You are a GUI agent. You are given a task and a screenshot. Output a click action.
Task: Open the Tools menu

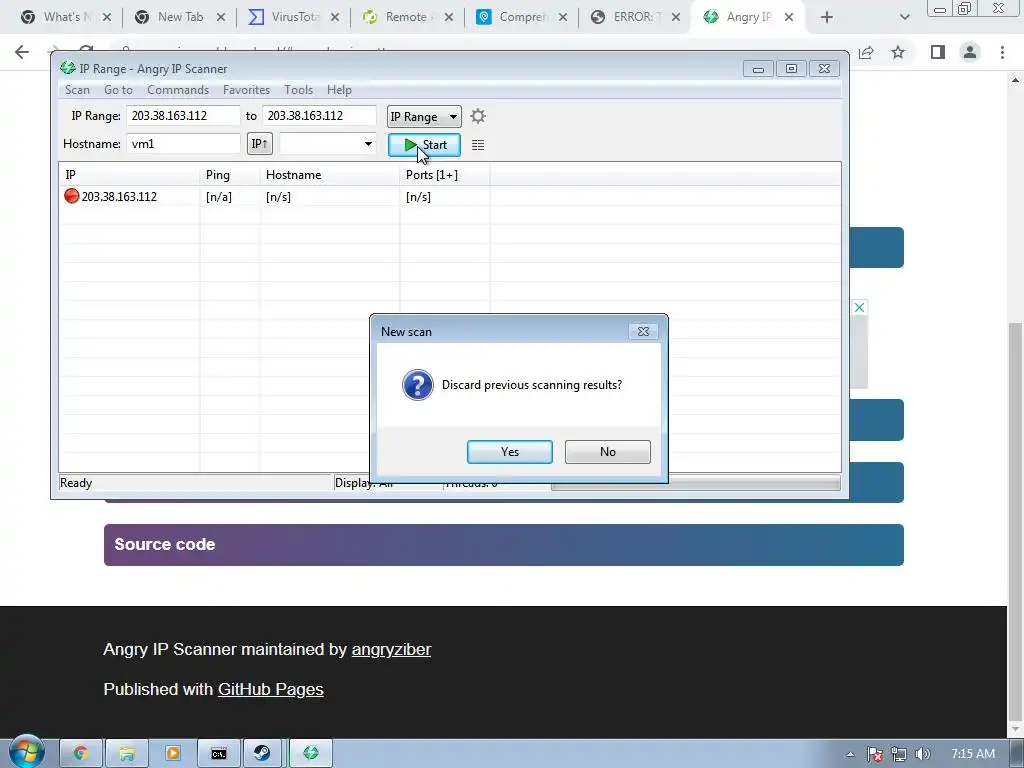pos(298,90)
